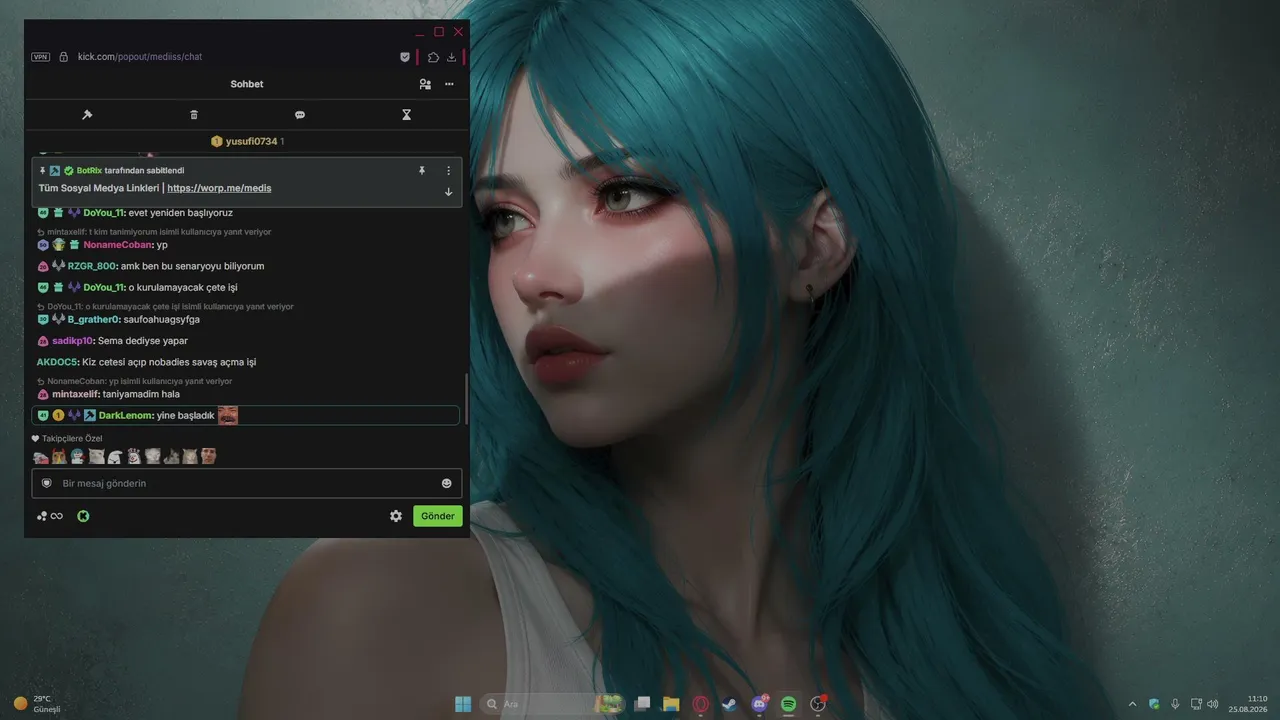1280x720 pixels.
Task: Pick the last follower emote, man's face
Action: pos(208,457)
